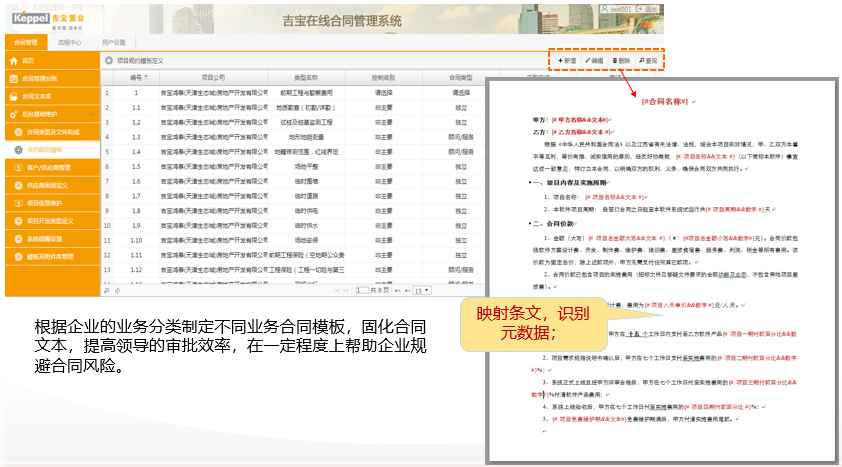Screen dimensions: 842x467
Task: Go to first page of grid
Action: (x=337, y=290)
